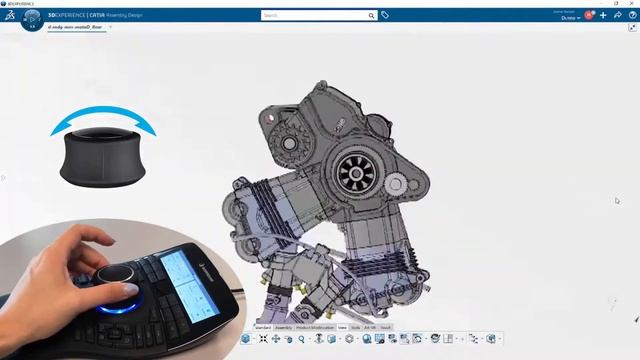Click the split-window layout icon

448,339
